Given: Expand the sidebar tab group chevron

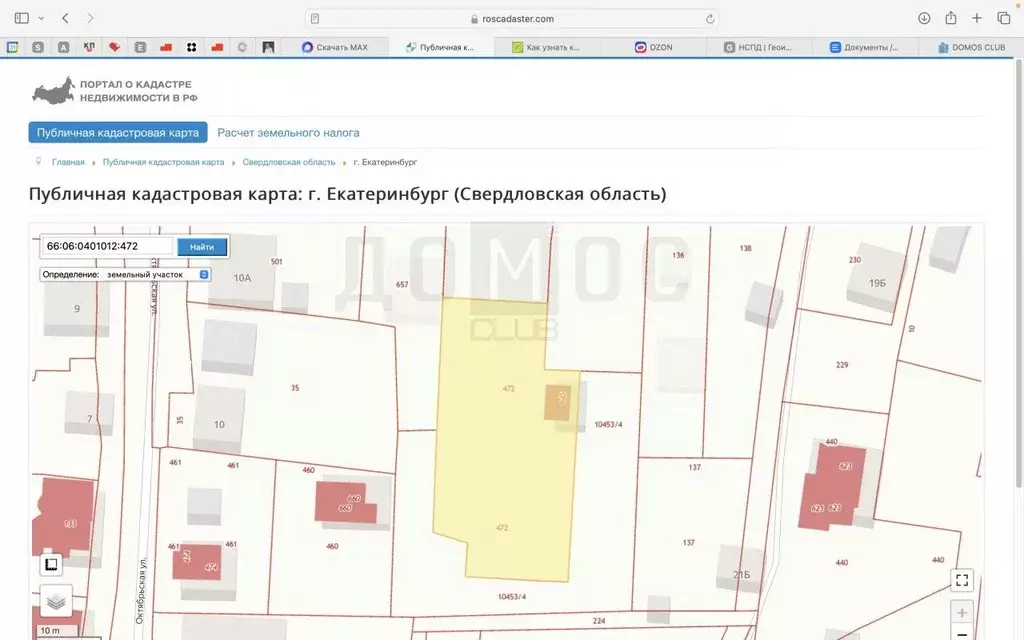Looking at the screenshot, I should (41, 18).
